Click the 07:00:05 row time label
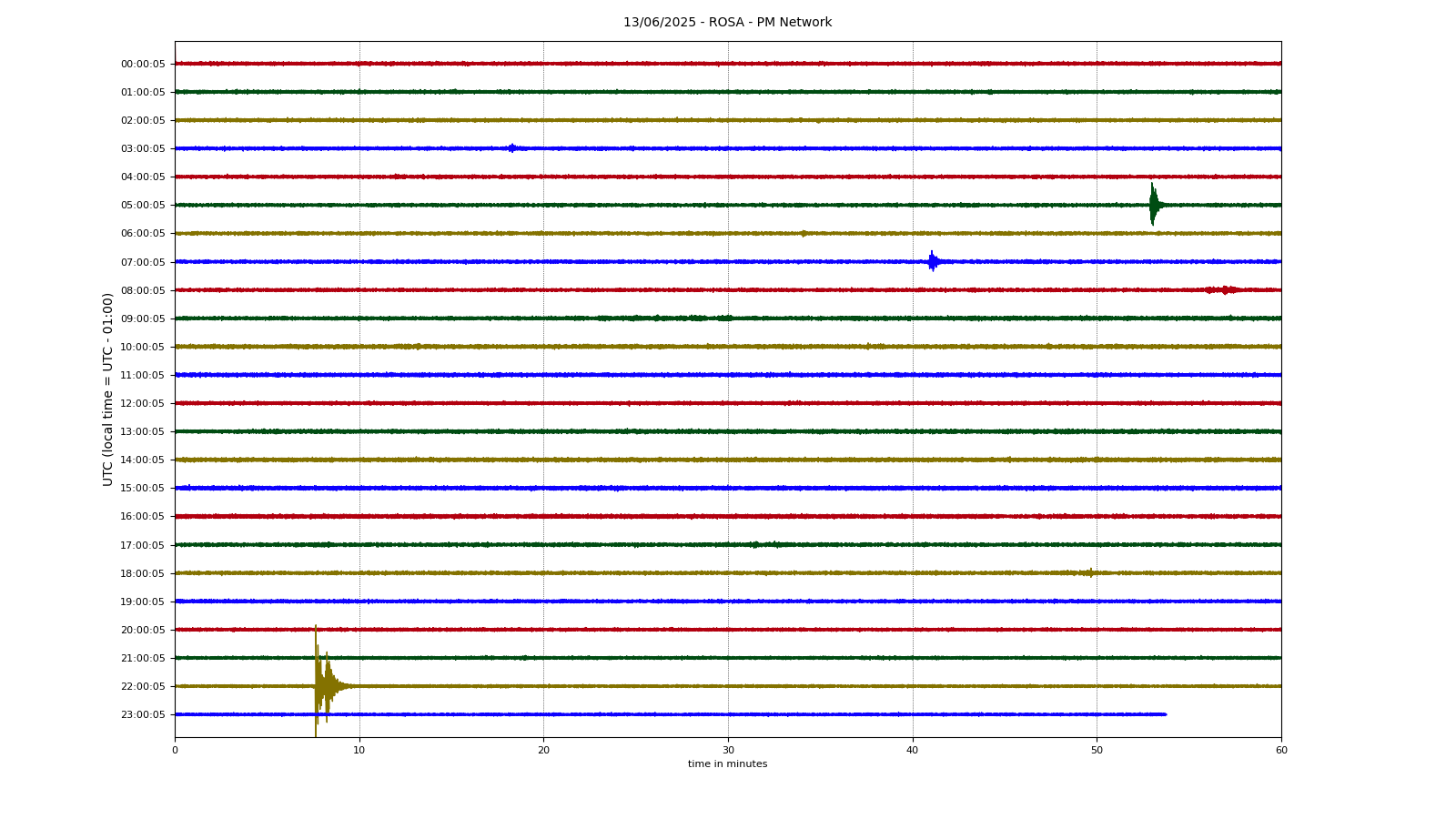1456x819 pixels. coord(143,263)
